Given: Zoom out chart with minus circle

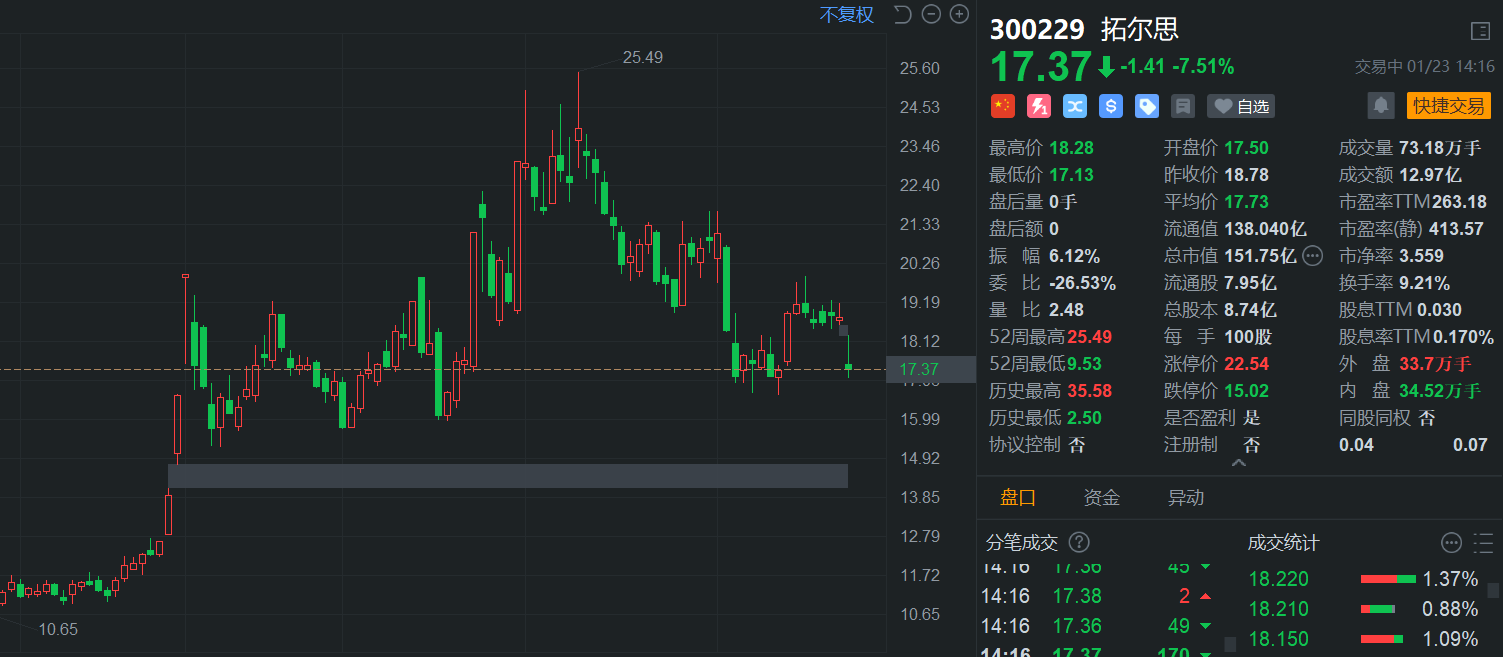Looking at the screenshot, I should (x=931, y=14).
